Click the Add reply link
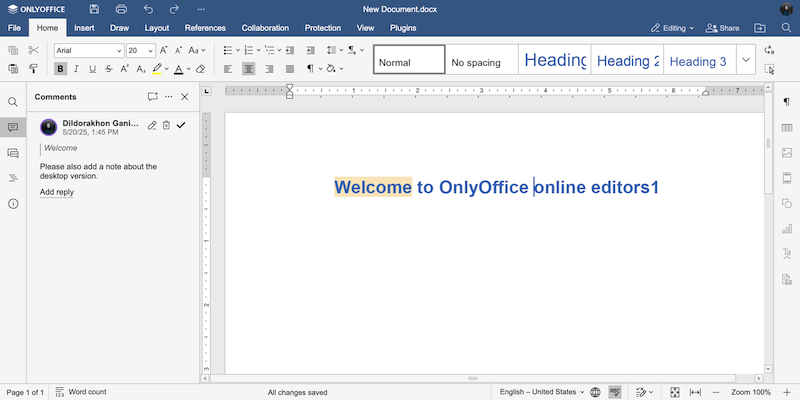 (57, 192)
